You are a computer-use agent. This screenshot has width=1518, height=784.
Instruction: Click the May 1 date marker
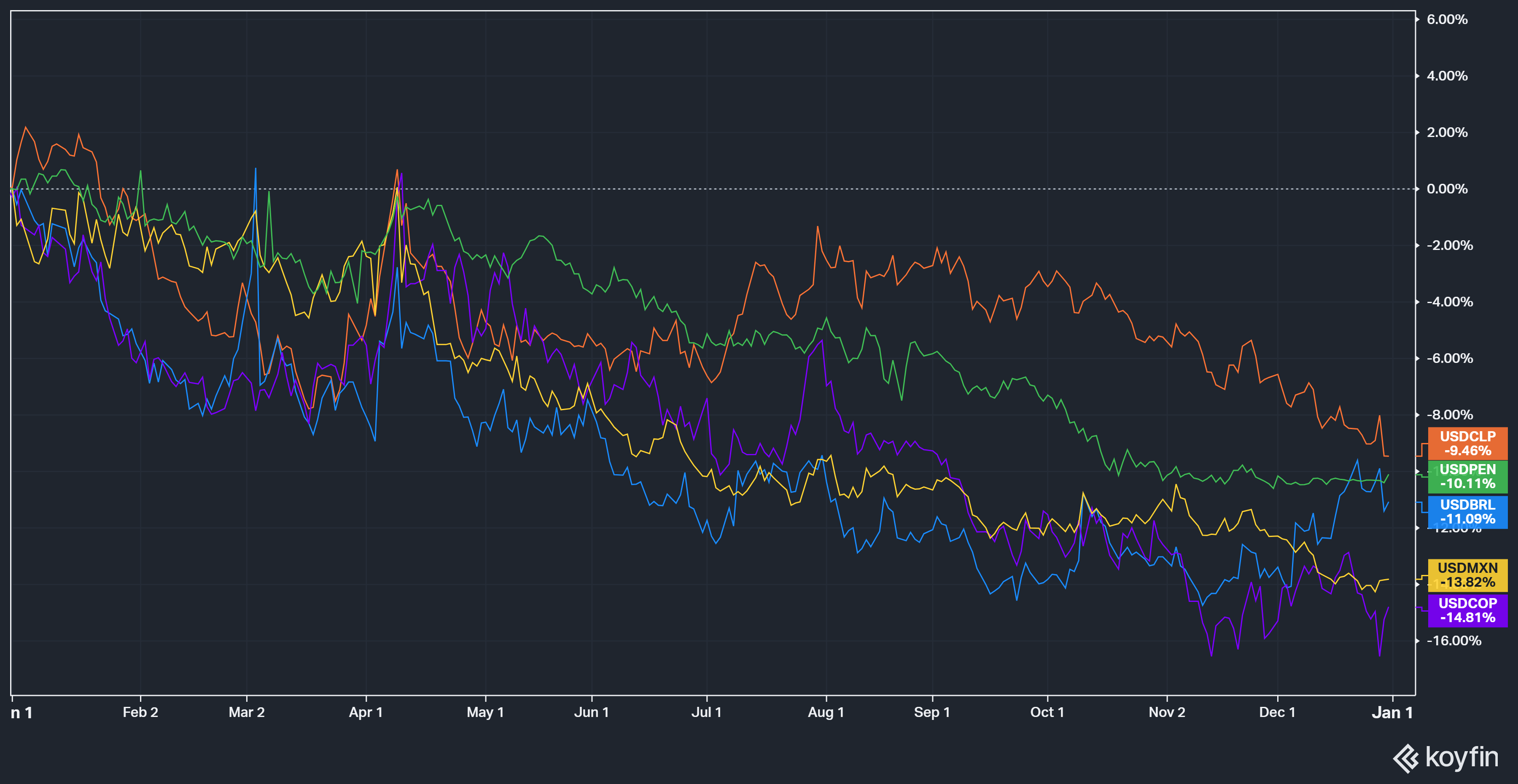485,712
